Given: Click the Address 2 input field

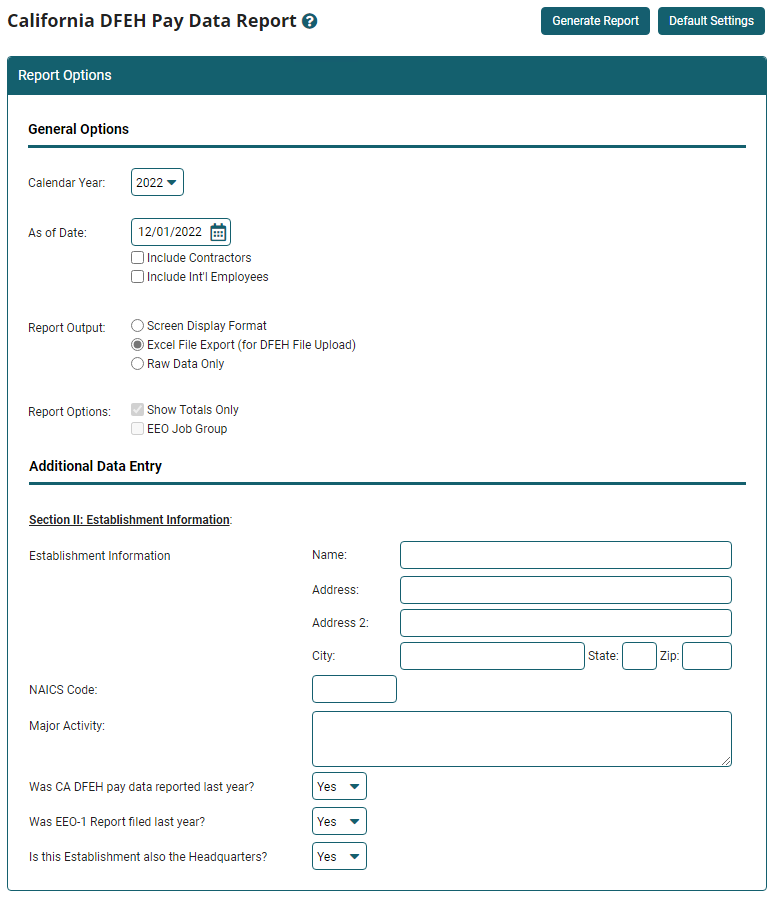Looking at the screenshot, I should tap(566, 623).
